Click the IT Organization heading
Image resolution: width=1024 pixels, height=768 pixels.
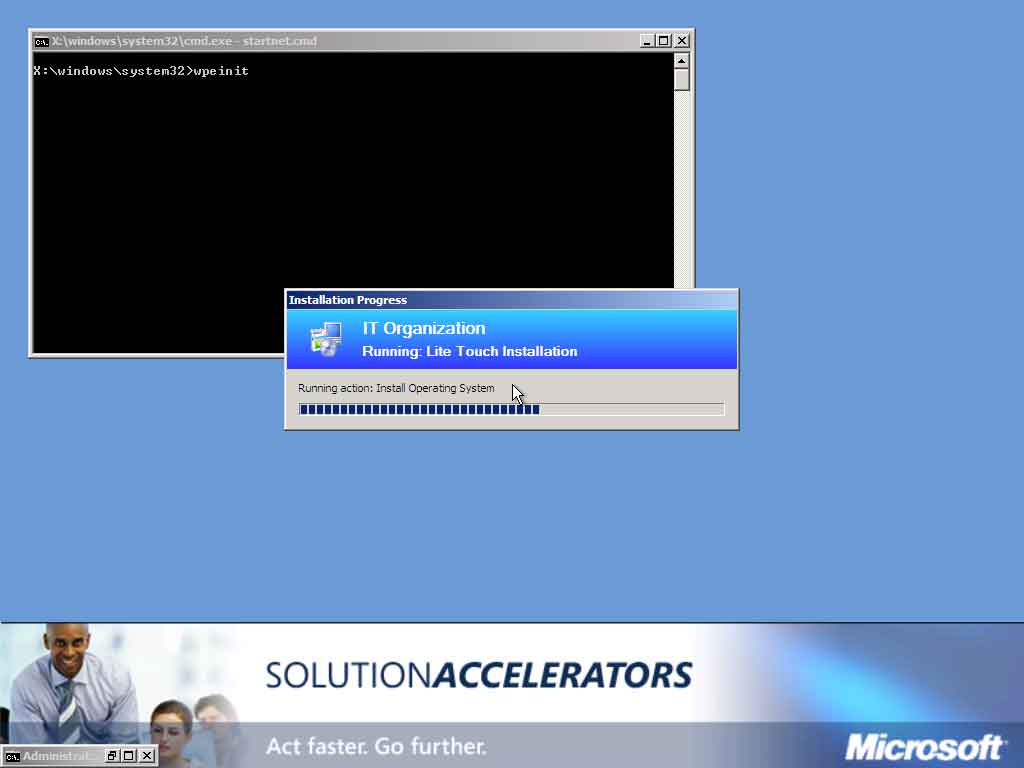coord(424,328)
